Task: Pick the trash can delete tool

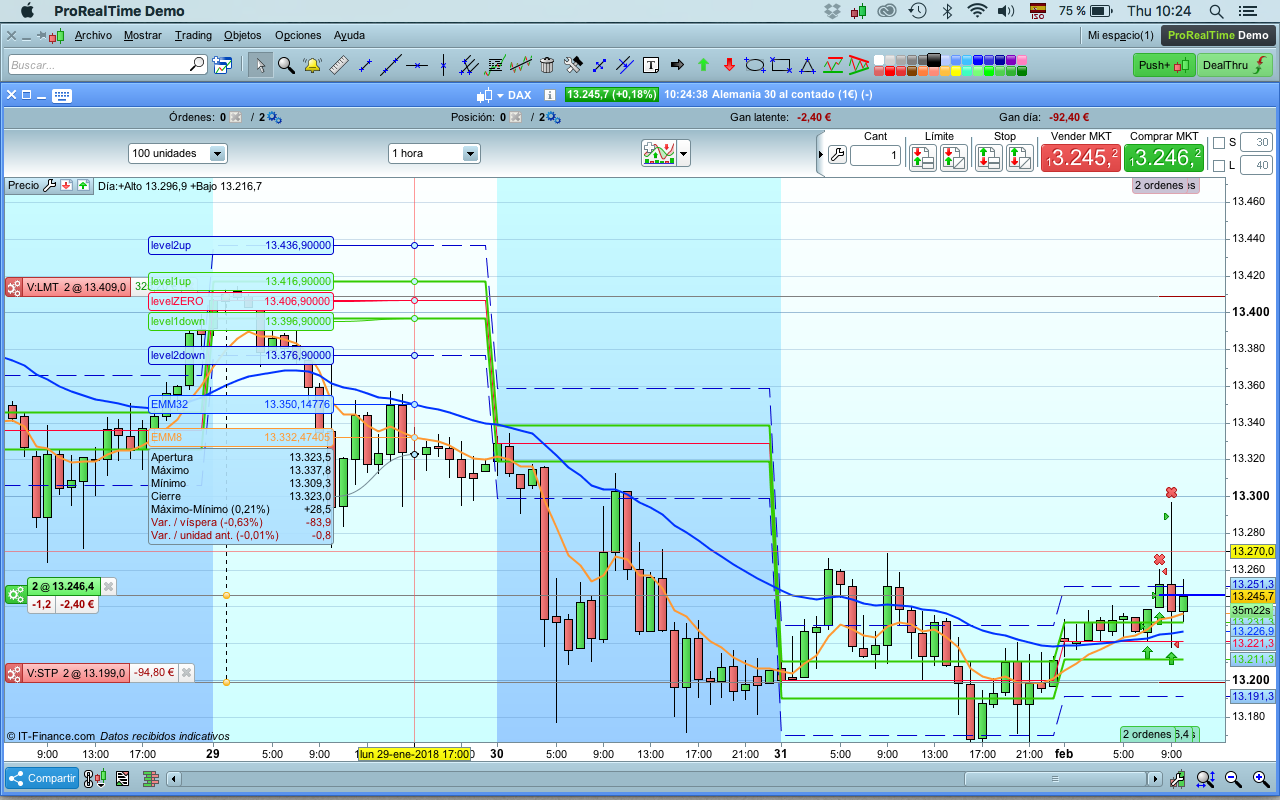Action: pyautogui.click(x=547, y=65)
